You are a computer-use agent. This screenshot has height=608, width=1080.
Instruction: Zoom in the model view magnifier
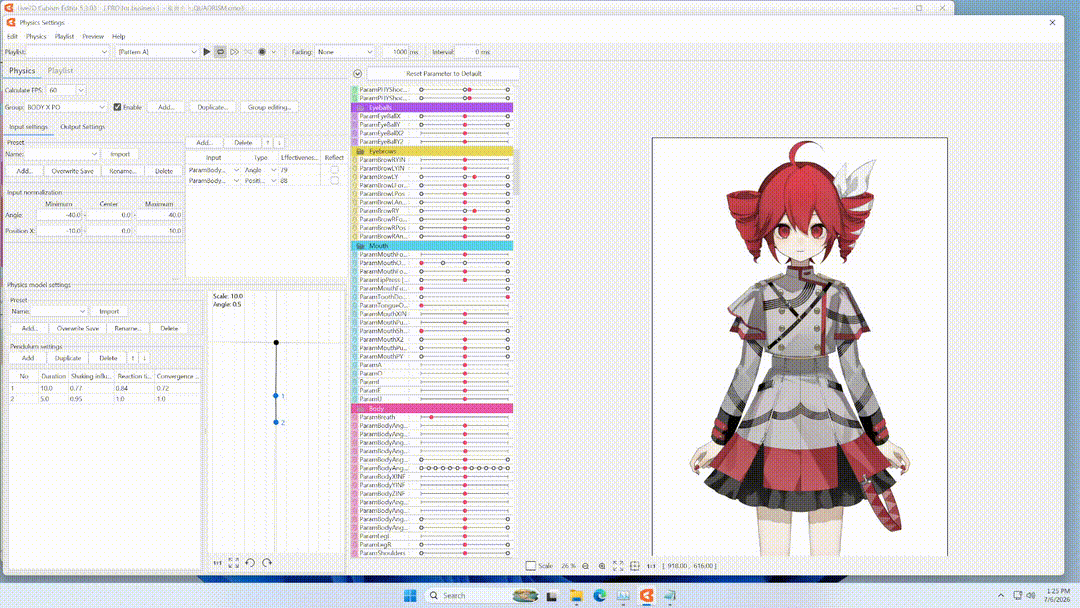(x=602, y=566)
